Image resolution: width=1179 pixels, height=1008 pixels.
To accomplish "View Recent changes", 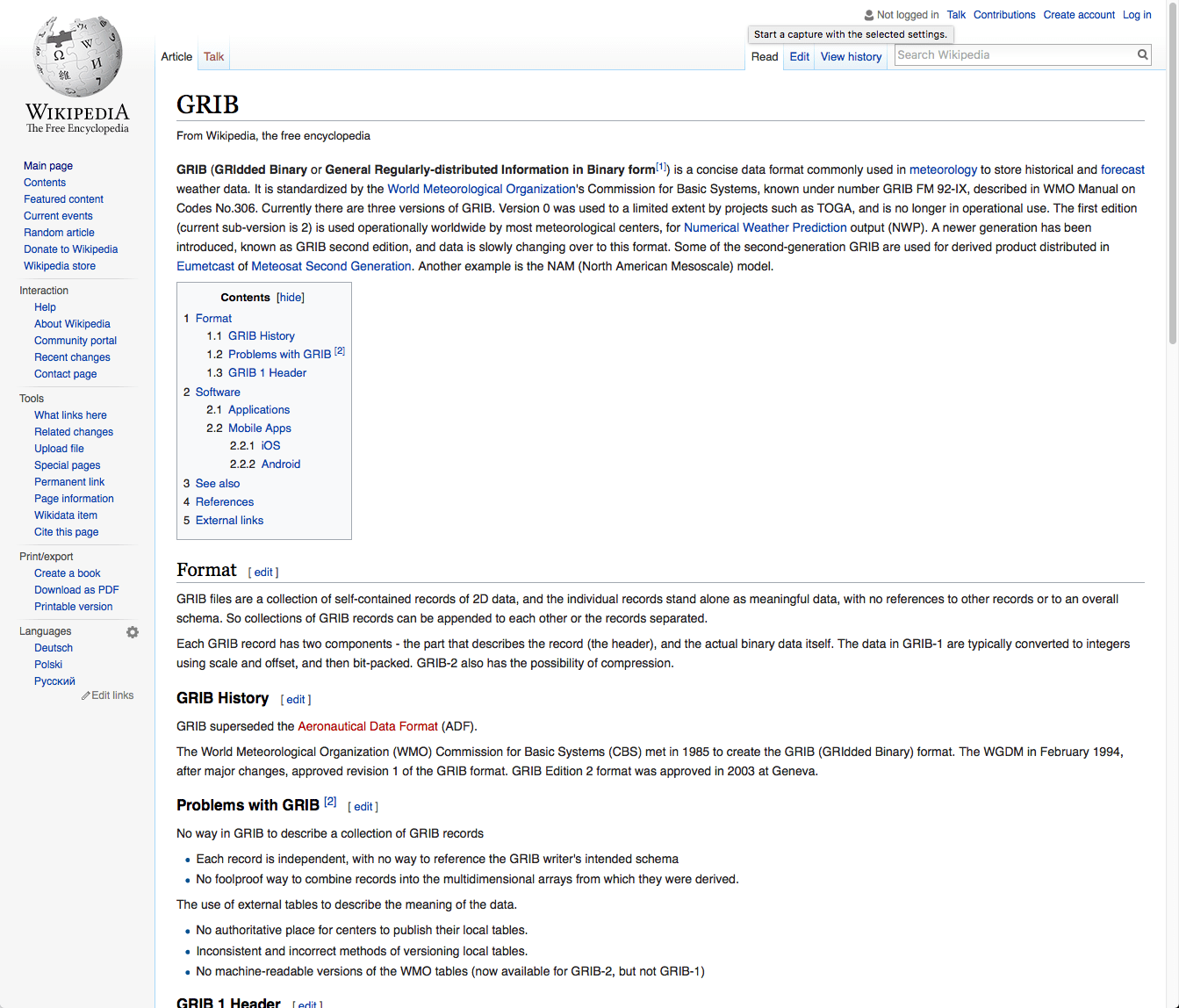I will pyautogui.click(x=72, y=357).
